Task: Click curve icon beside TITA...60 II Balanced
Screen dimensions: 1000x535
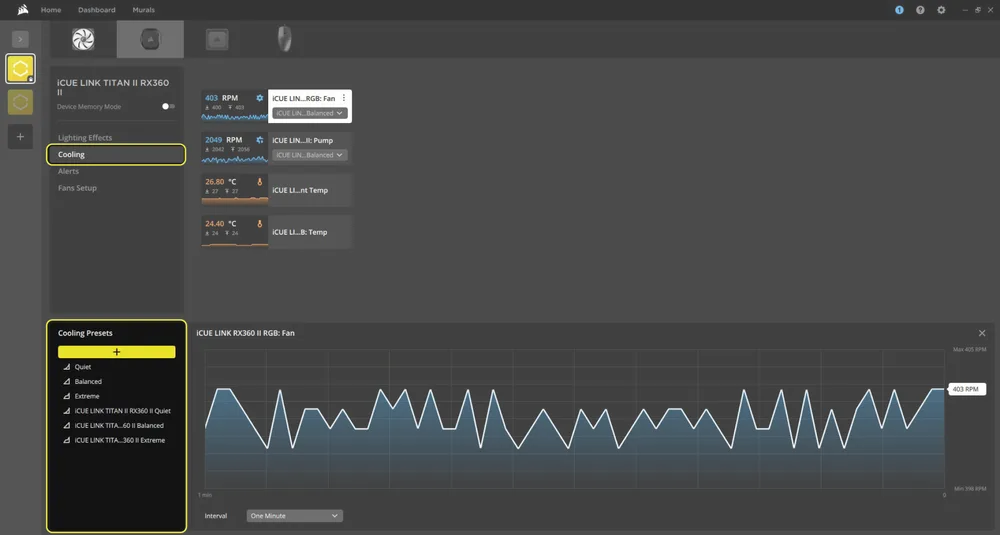Action: coord(66,426)
